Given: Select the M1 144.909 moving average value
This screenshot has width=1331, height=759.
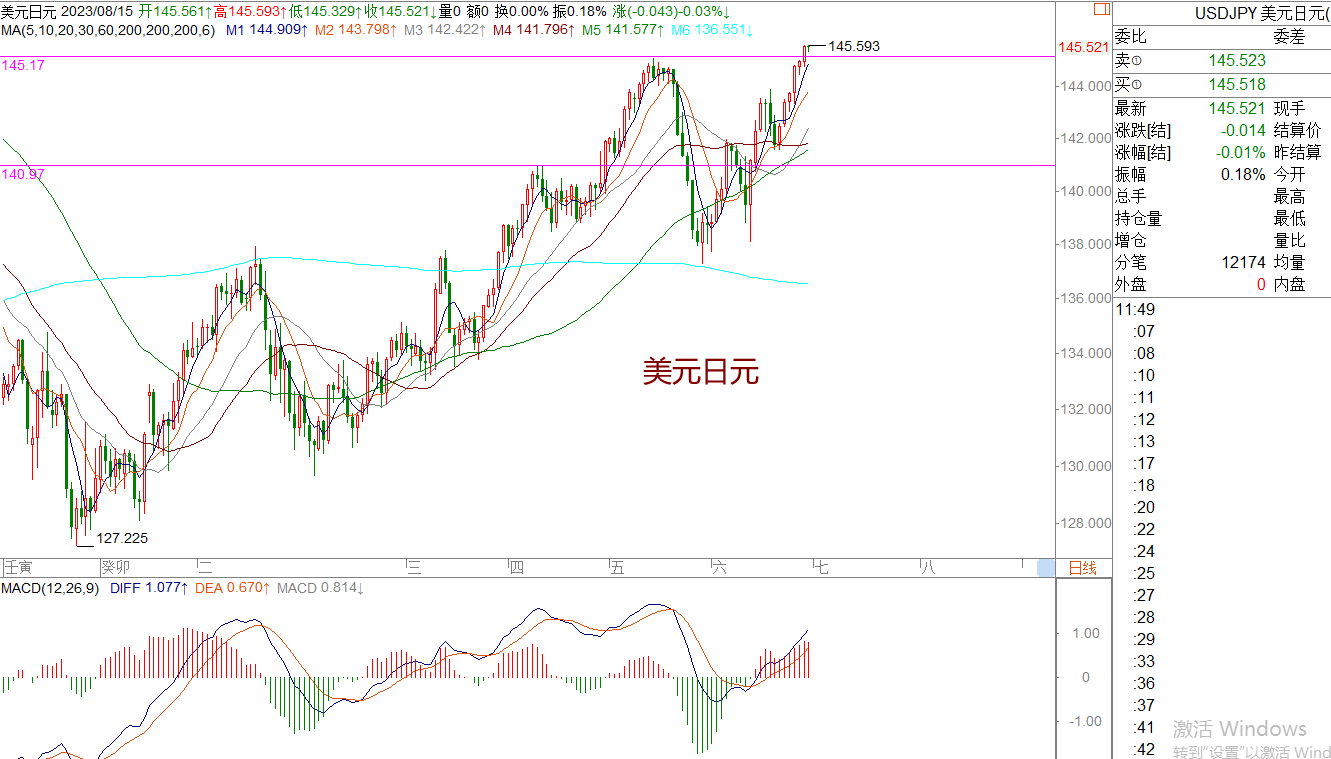Looking at the screenshot, I should pos(267,30).
